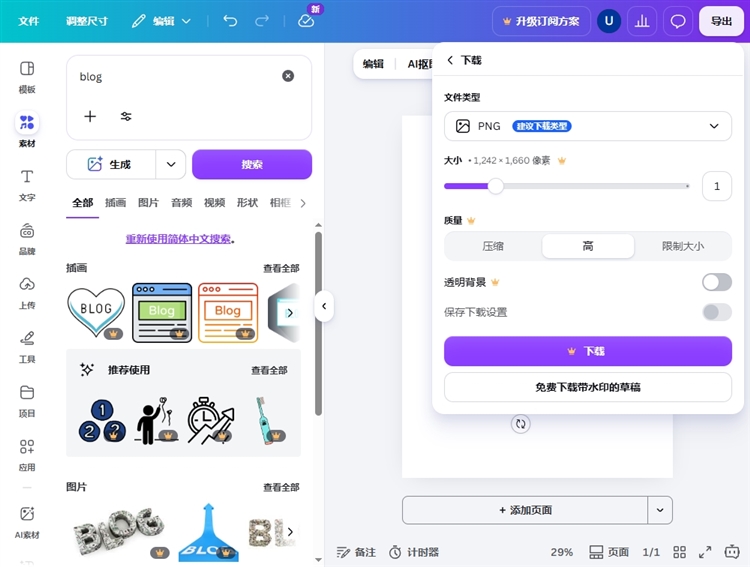
Task: Toggle 透明背景 transparent background switch
Action: point(717,282)
